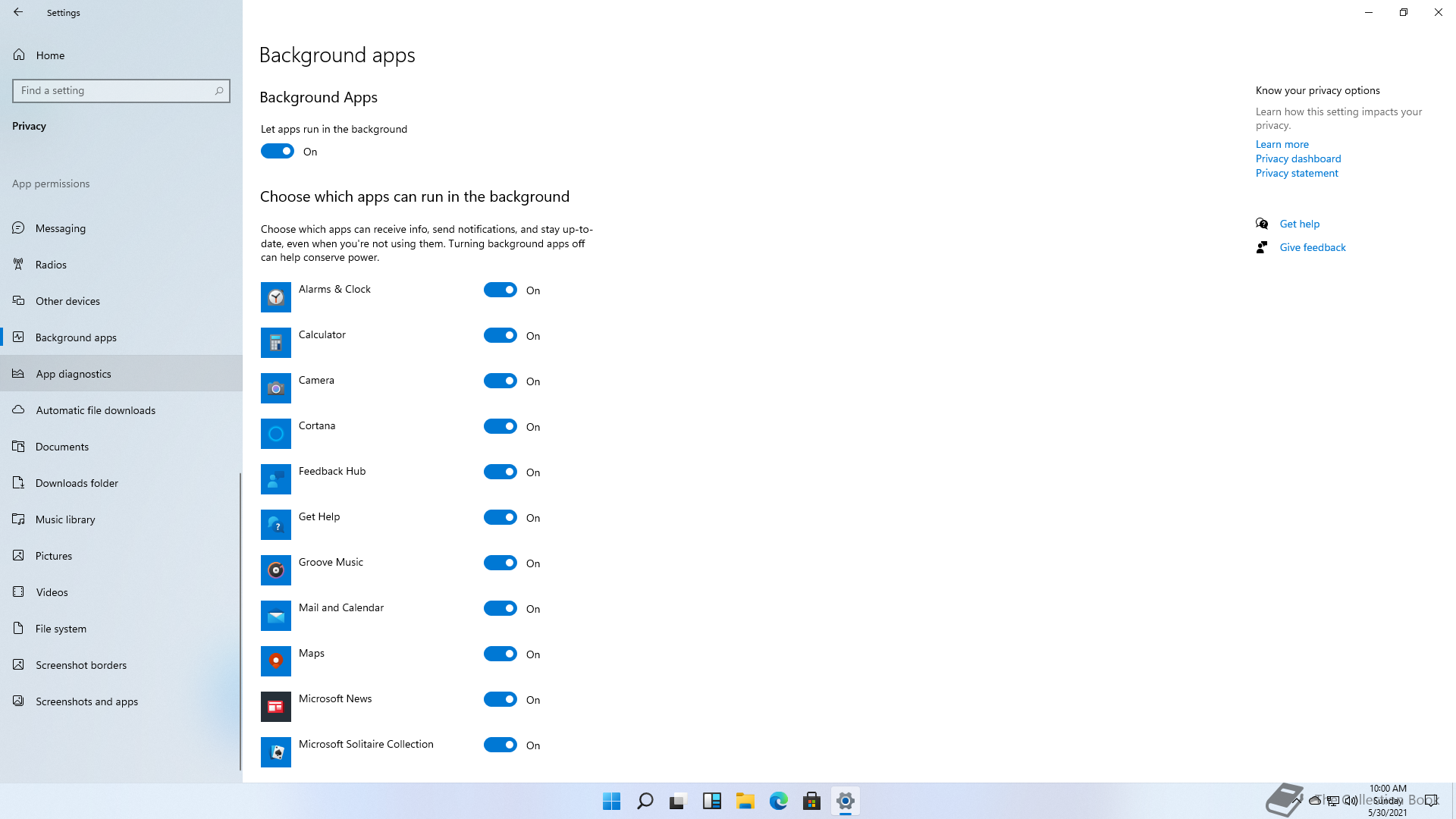Select File system in sidebar
This screenshot has height=819, width=1456.
click(121, 629)
